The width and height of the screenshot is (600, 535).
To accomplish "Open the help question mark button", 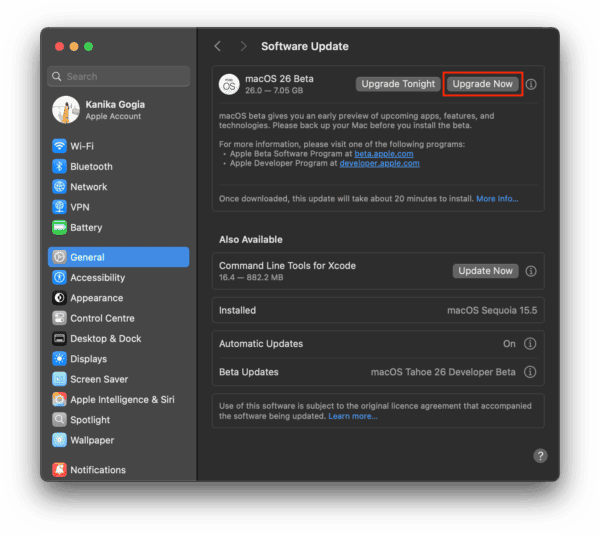I will [540, 456].
